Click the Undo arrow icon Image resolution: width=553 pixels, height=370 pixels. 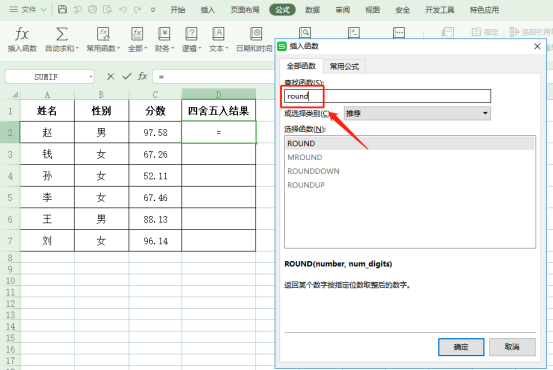point(122,10)
